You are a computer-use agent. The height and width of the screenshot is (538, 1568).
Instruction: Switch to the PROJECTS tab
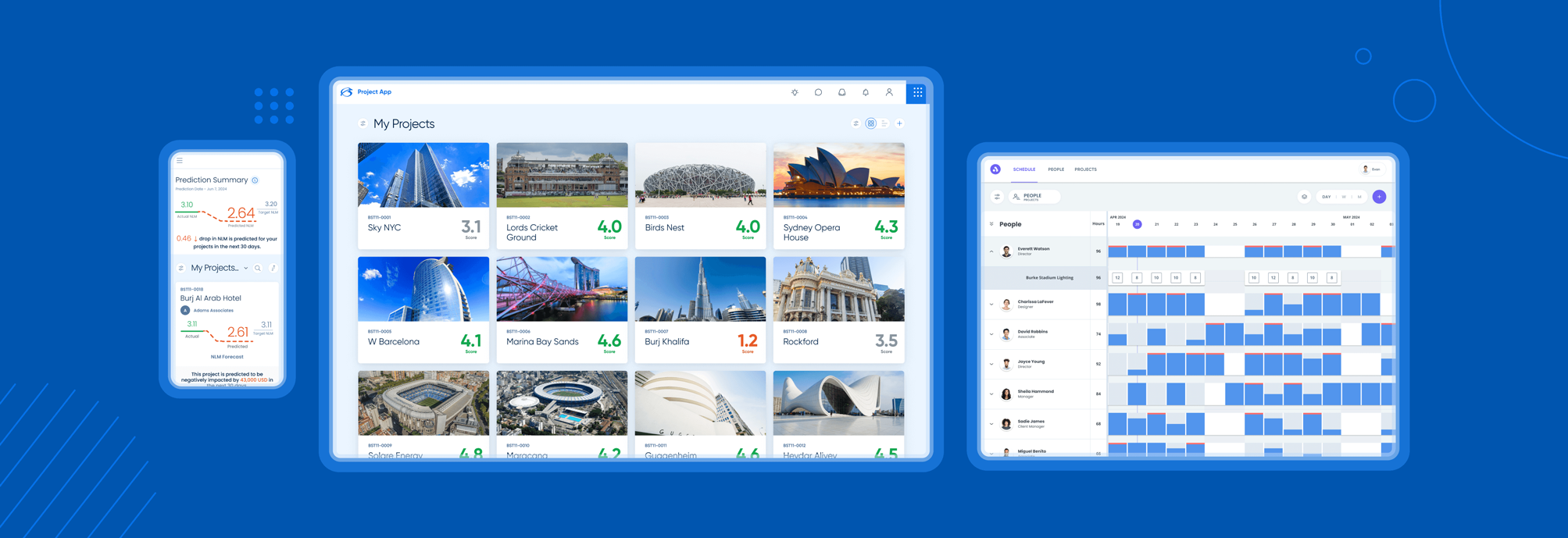click(x=1085, y=169)
